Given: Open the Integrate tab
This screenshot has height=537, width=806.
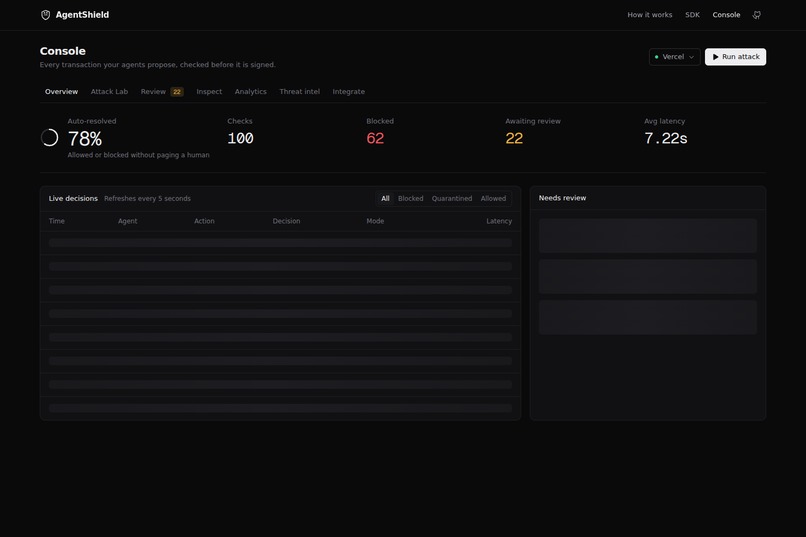Looking at the screenshot, I should click(x=348, y=91).
